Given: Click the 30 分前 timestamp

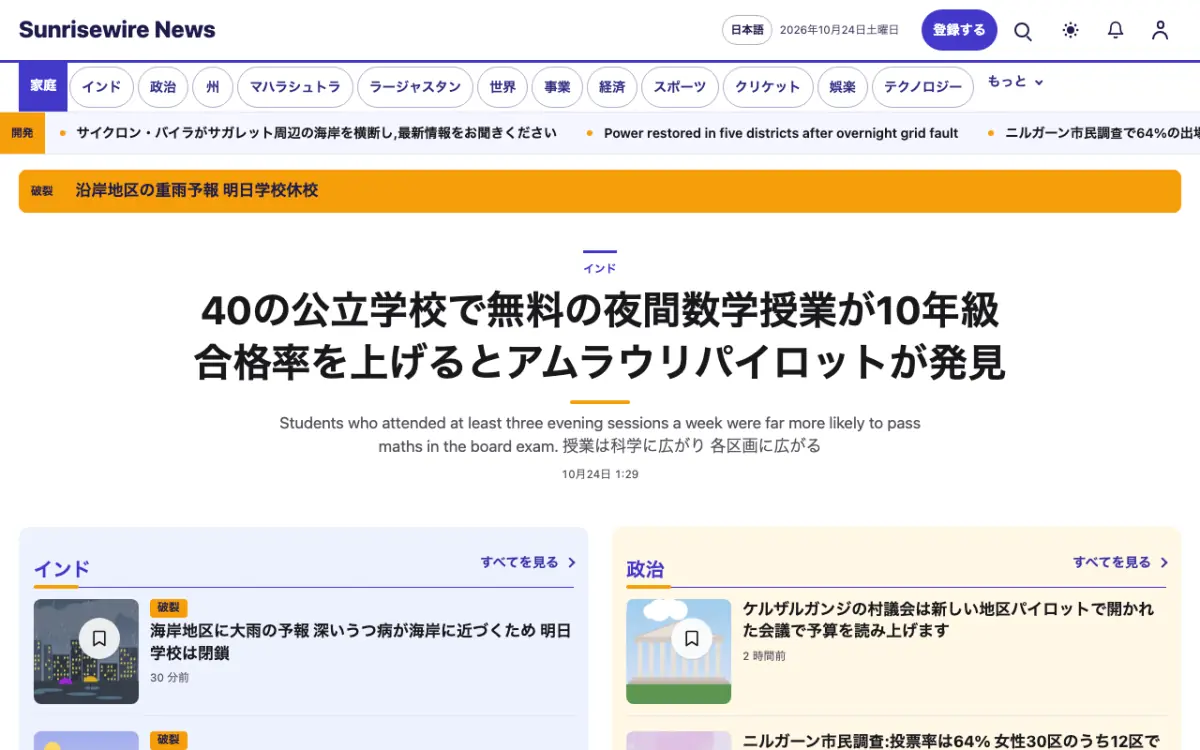Looking at the screenshot, I should click(x=170, y=678).
